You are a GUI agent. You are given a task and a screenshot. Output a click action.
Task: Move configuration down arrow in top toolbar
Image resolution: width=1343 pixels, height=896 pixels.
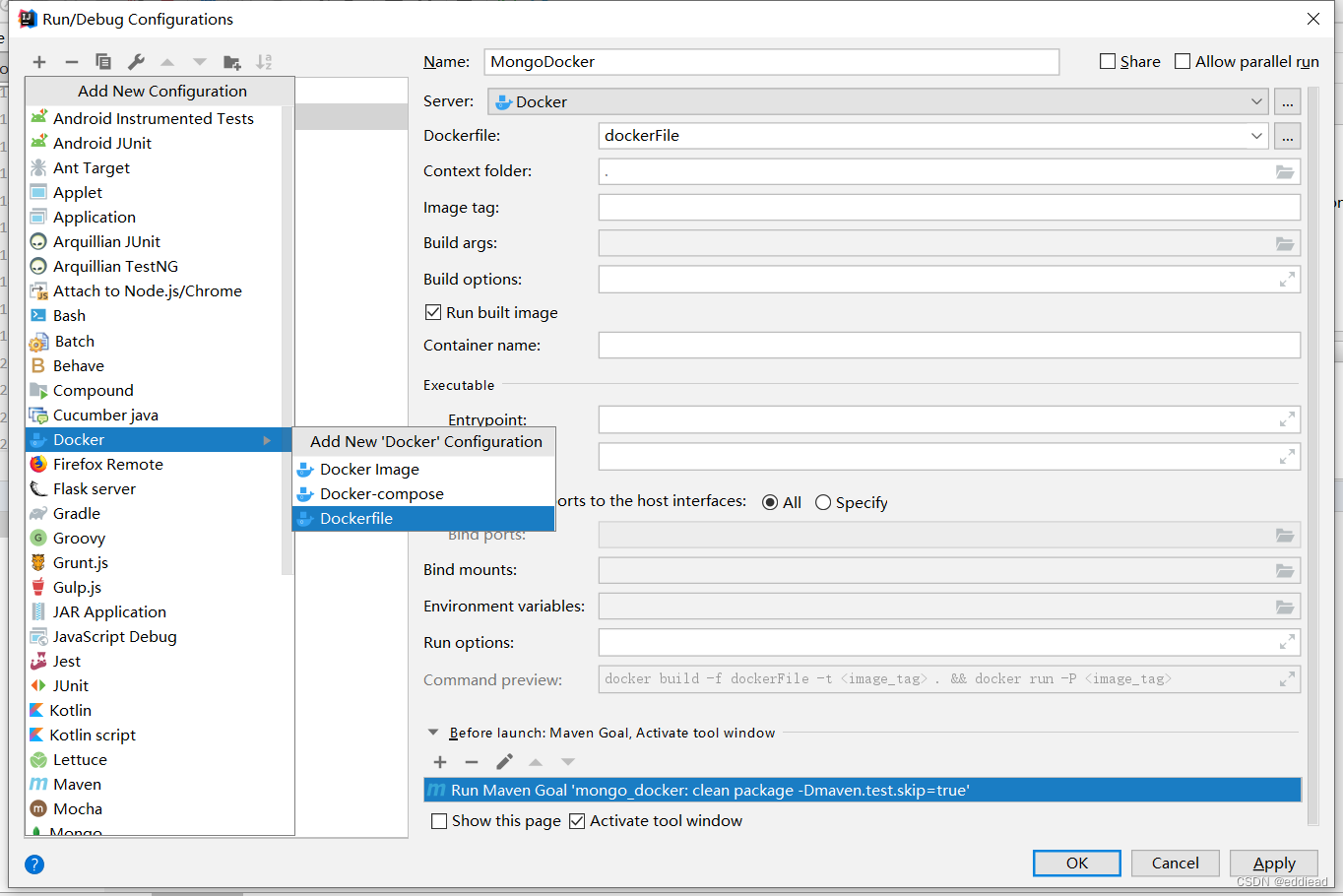(200, 62)
